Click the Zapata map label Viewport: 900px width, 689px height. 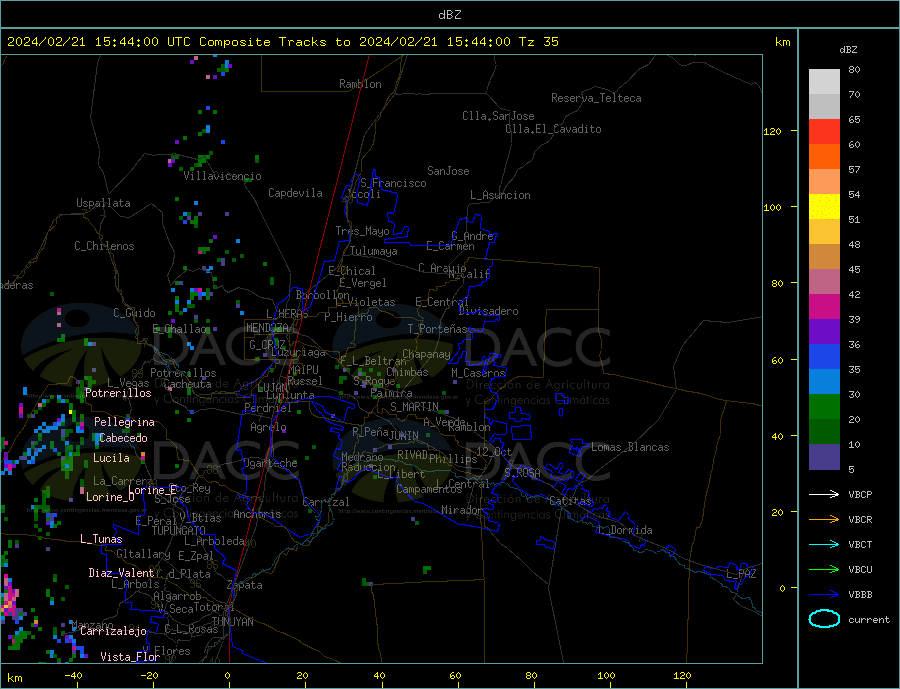(245, 586)
